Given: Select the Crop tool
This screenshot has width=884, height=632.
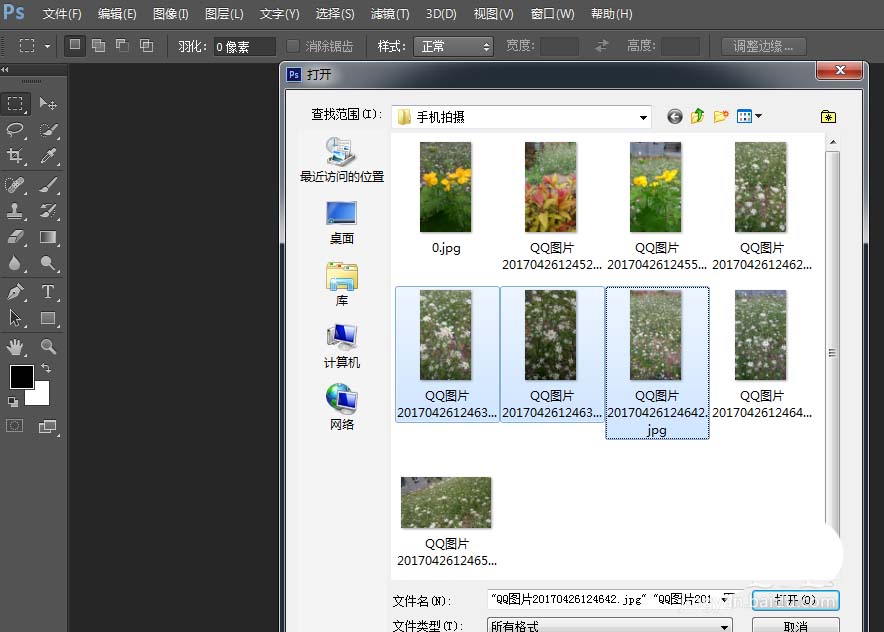Looking at the screenshot, I should [15, 156].
